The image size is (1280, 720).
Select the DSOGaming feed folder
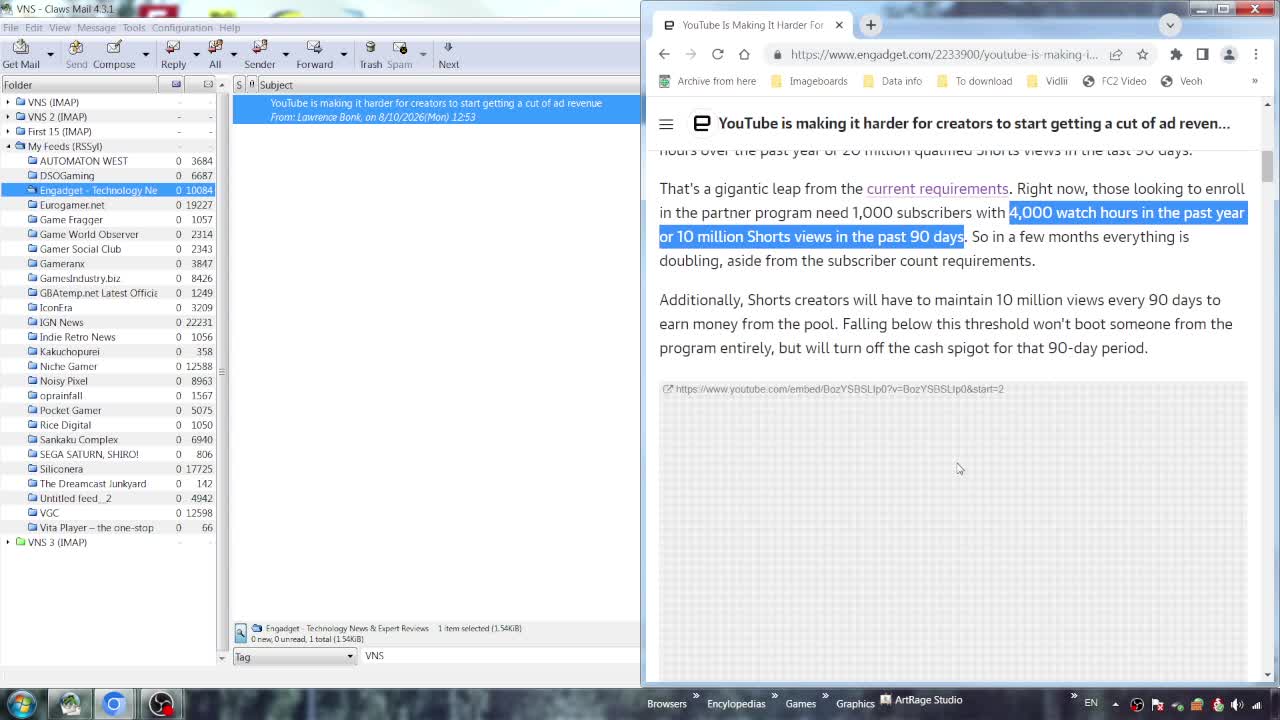(67, 176)
